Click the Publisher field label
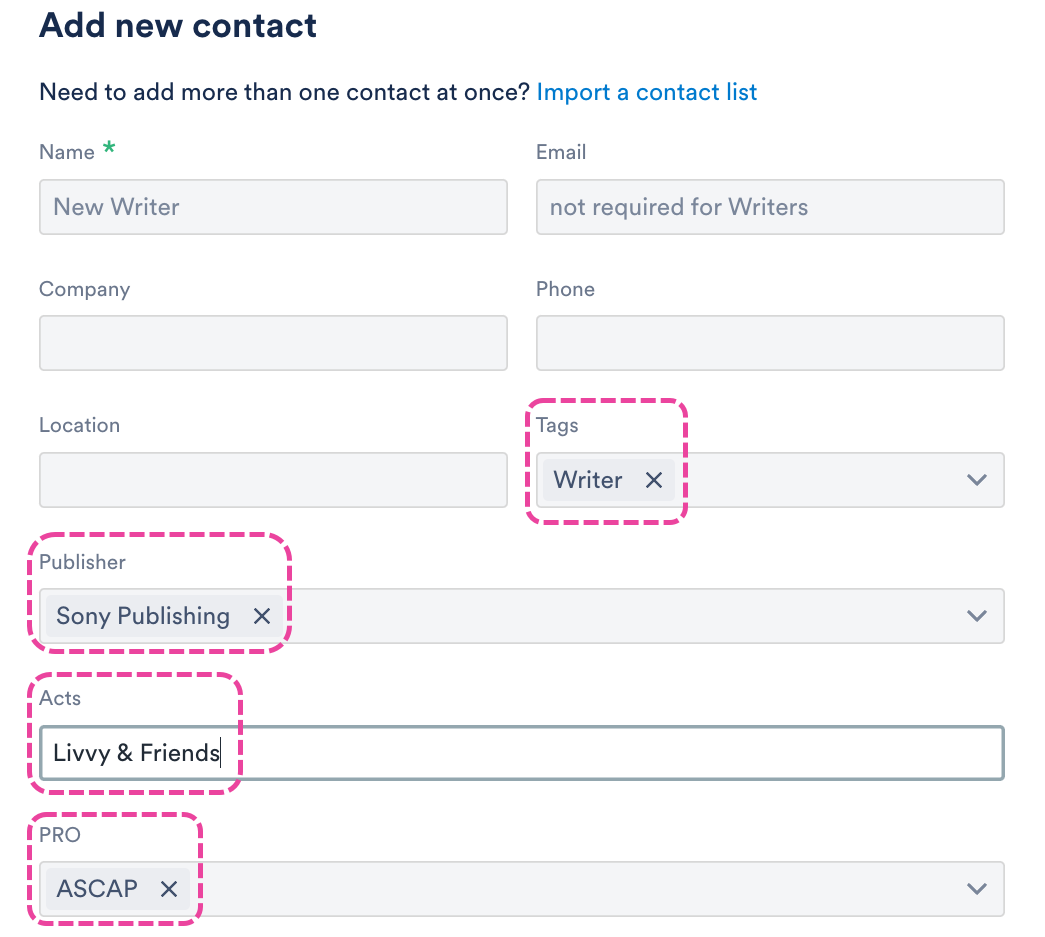Image resolution: width=1045 pixels, height=937 pixels. (82, 562)
